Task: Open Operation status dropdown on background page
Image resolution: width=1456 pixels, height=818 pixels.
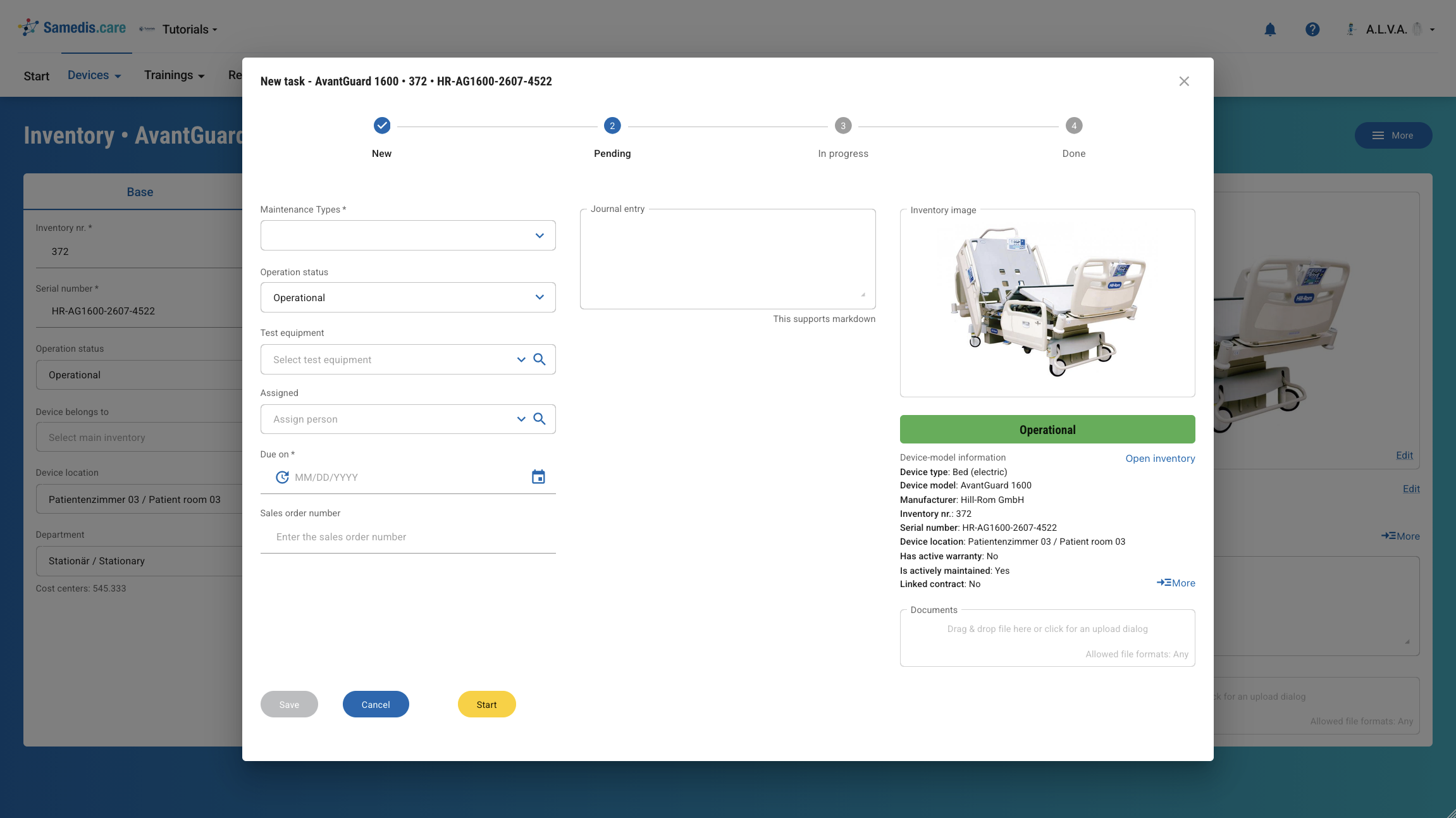Action: (x=139, y=375)
